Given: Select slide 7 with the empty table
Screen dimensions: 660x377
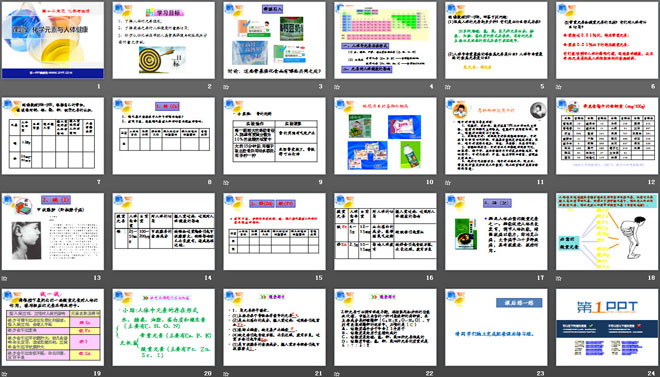Looking at the screenshot, I should click(53, 136).
